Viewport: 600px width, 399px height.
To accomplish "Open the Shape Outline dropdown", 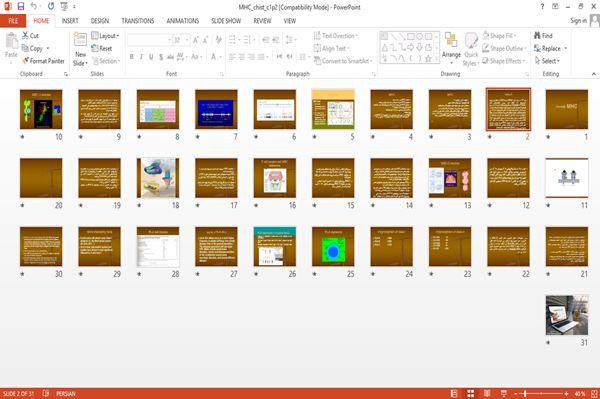I will 504,48.
